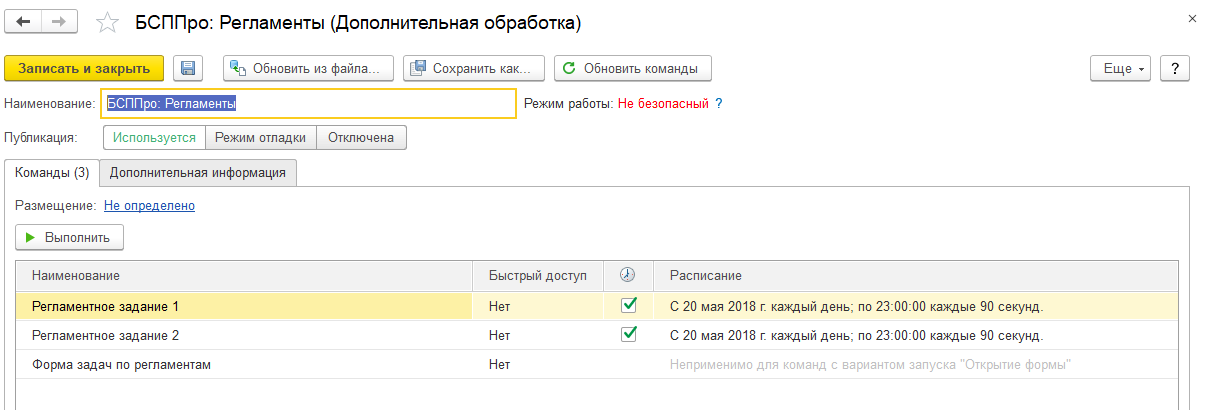
Task: Open the Команды (3) tab
Action: tap(52, 172)
